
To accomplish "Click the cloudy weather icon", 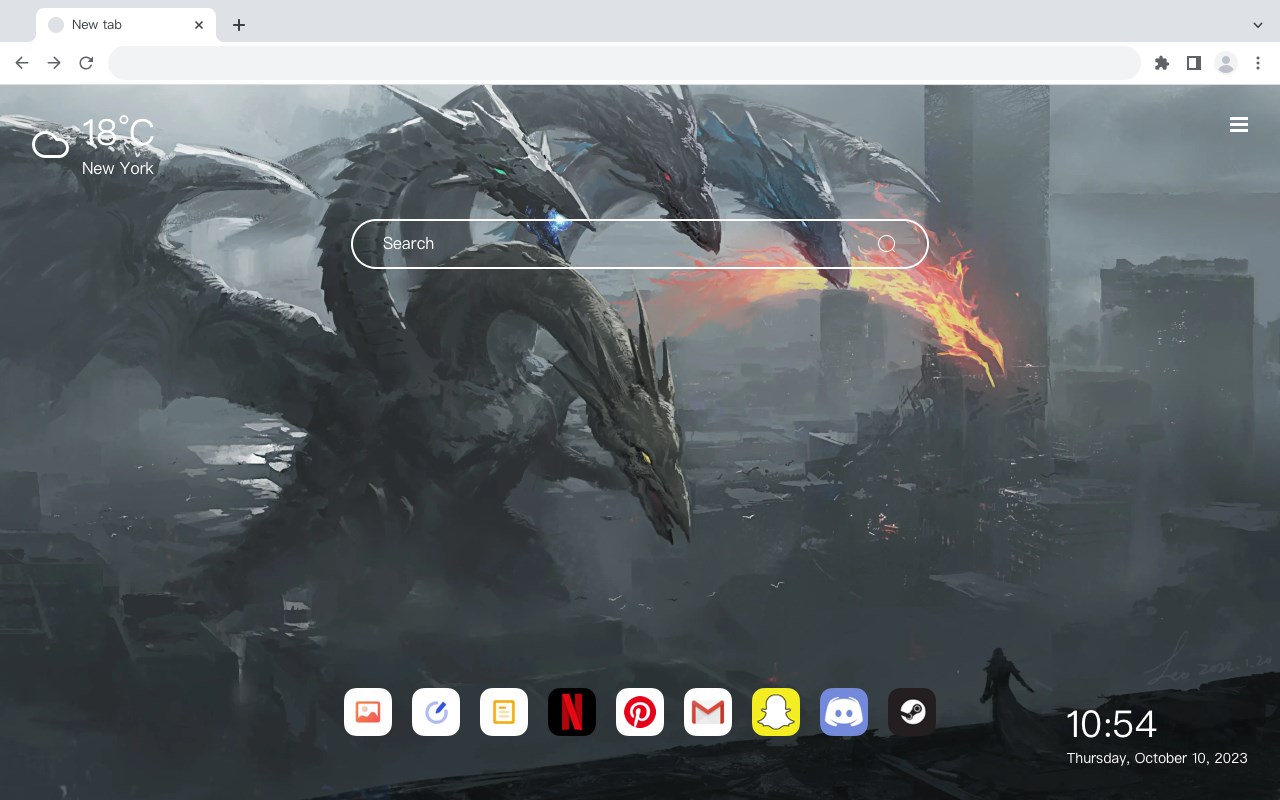I will tap(51, 143).
